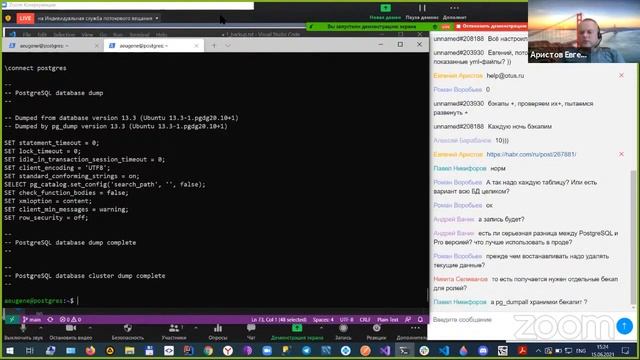The width and height of the screenshot is (640, 360).
Task: Stop video using the camera button
Action: [71, 332]
